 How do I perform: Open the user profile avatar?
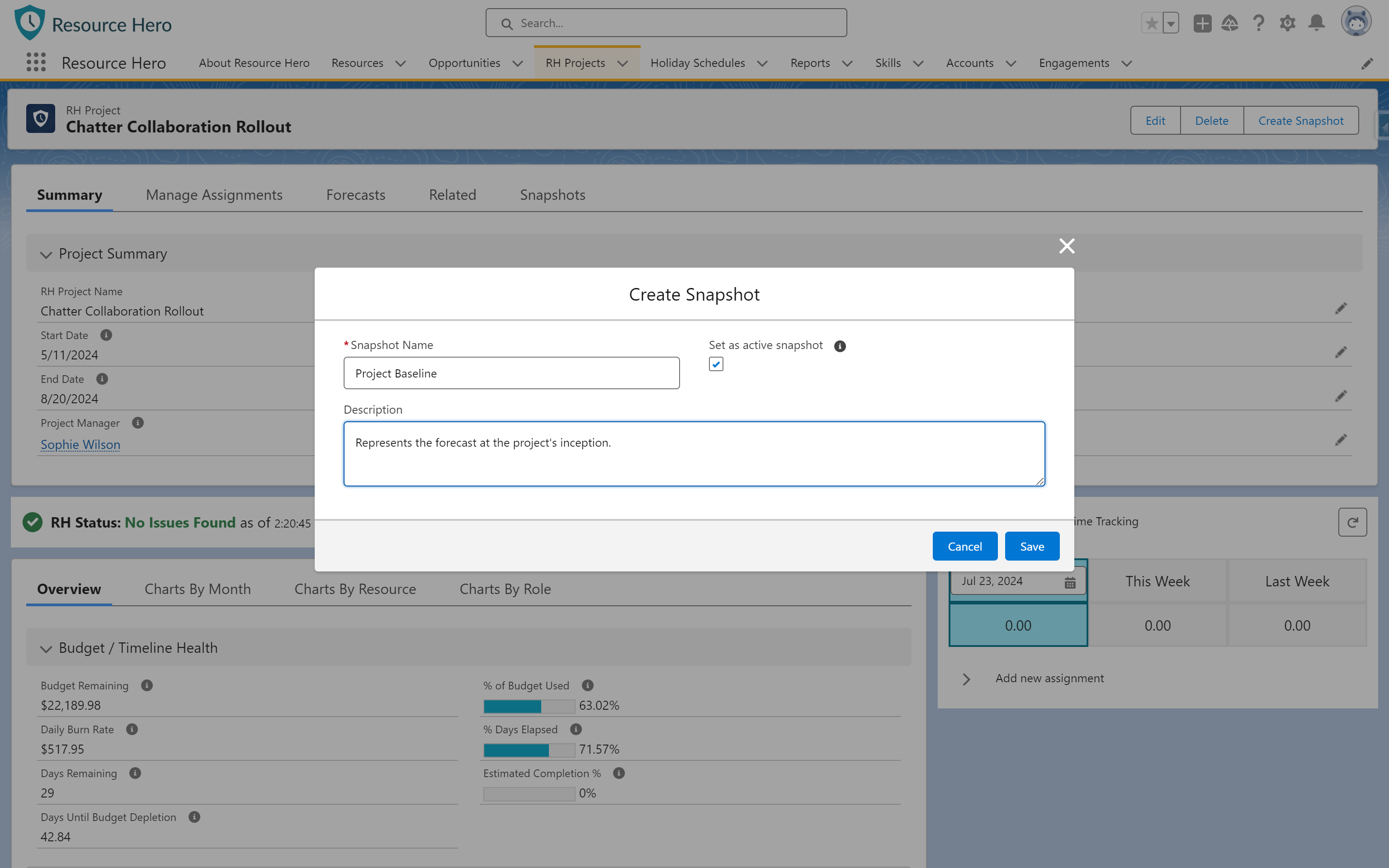(x=1356, y=22)
